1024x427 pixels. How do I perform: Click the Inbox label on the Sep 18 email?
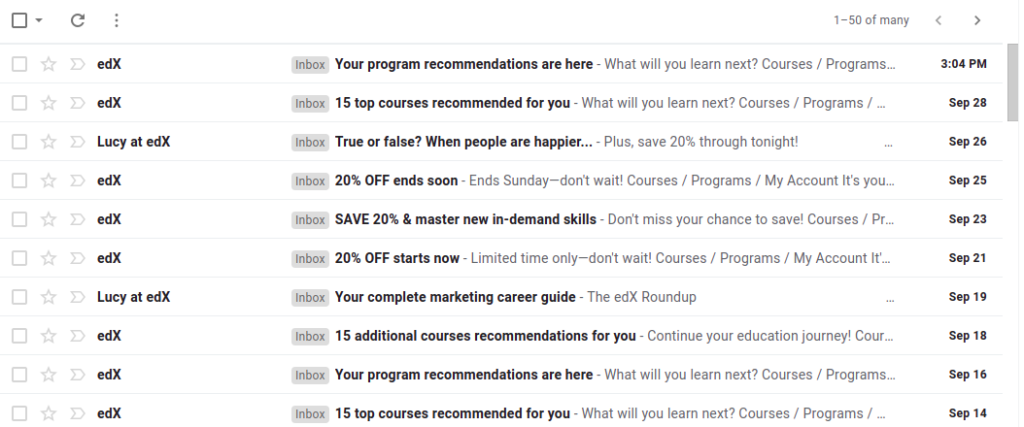point(310,336)
